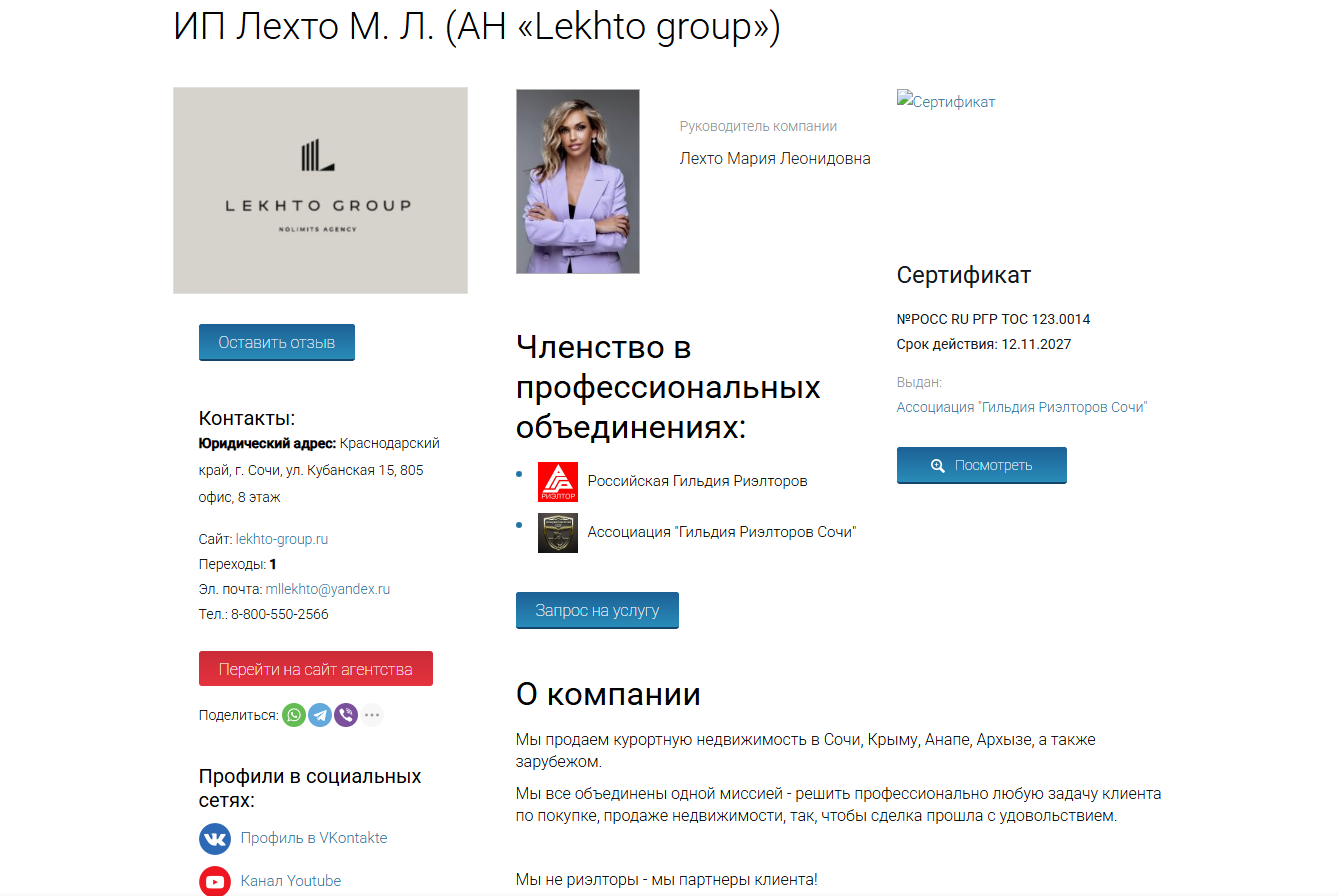Click the YouTube round icon
1338x896 pixels.
coord(215,881)
